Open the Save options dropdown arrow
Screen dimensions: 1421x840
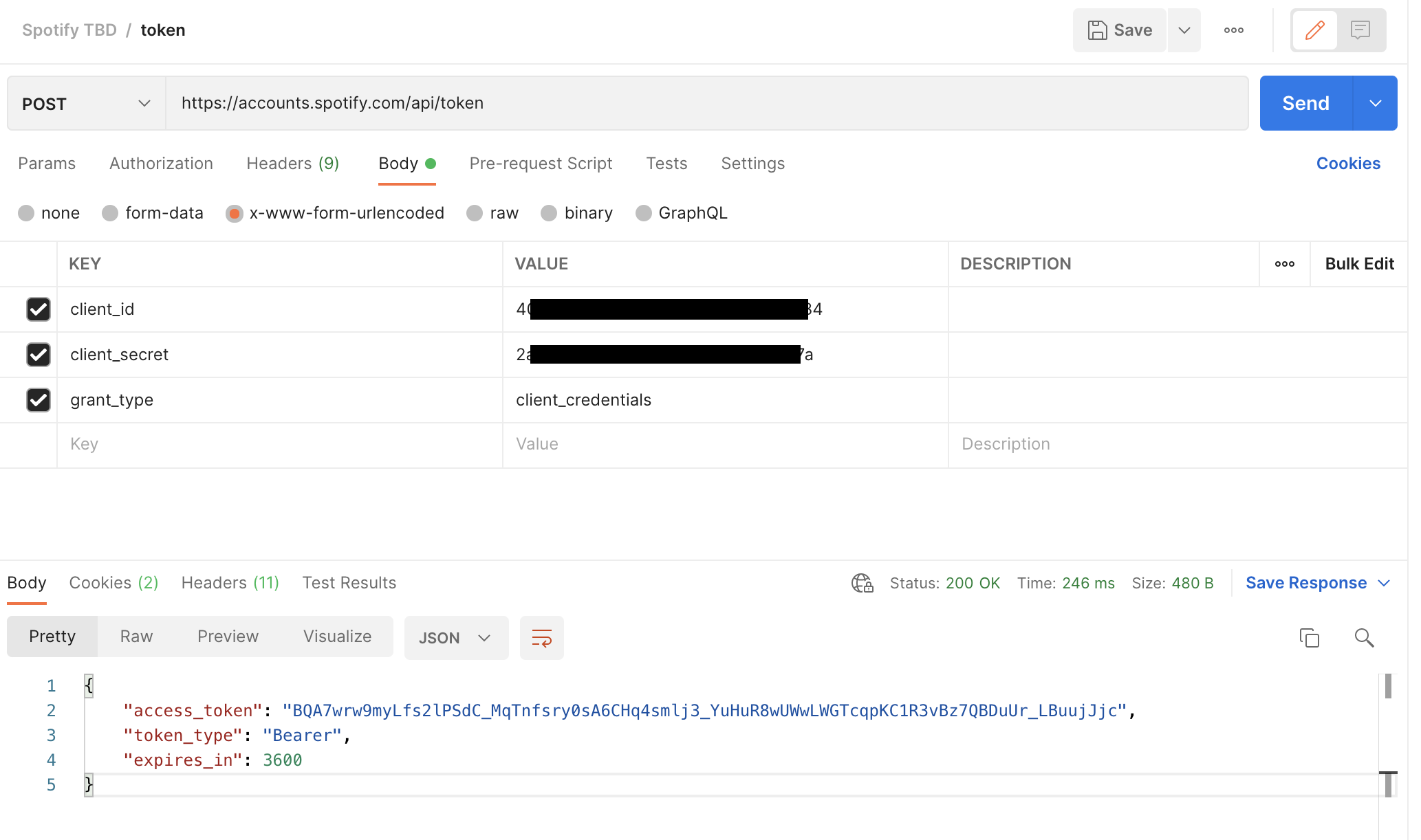1184,30
